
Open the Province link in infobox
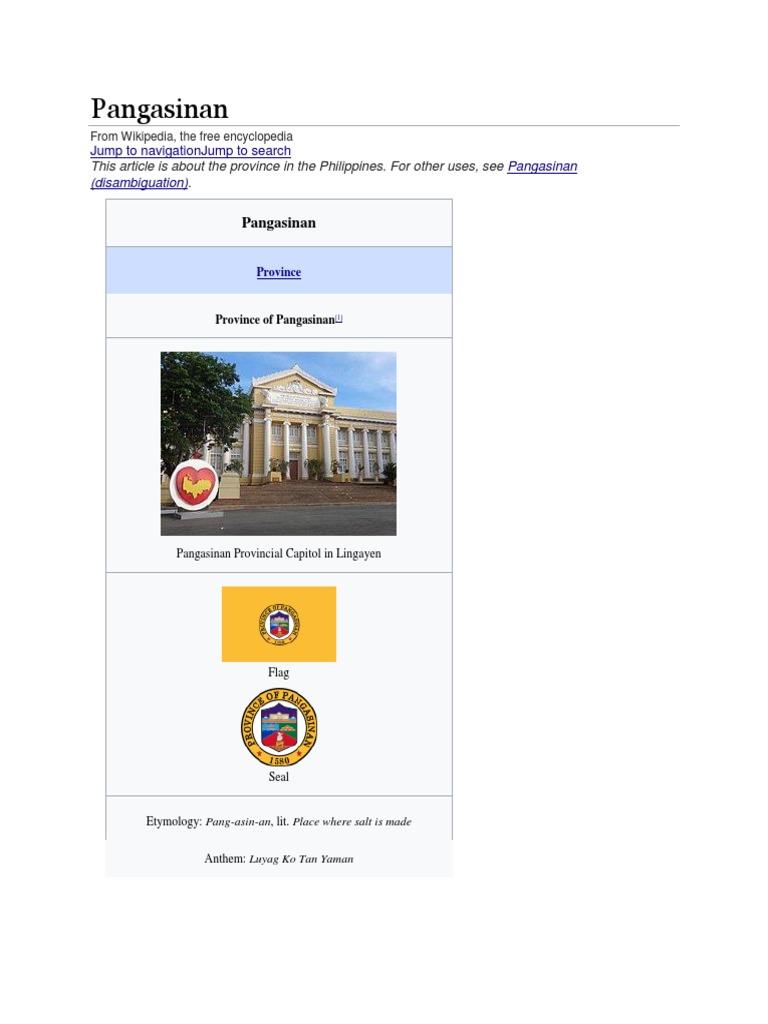tap(278, 272)
